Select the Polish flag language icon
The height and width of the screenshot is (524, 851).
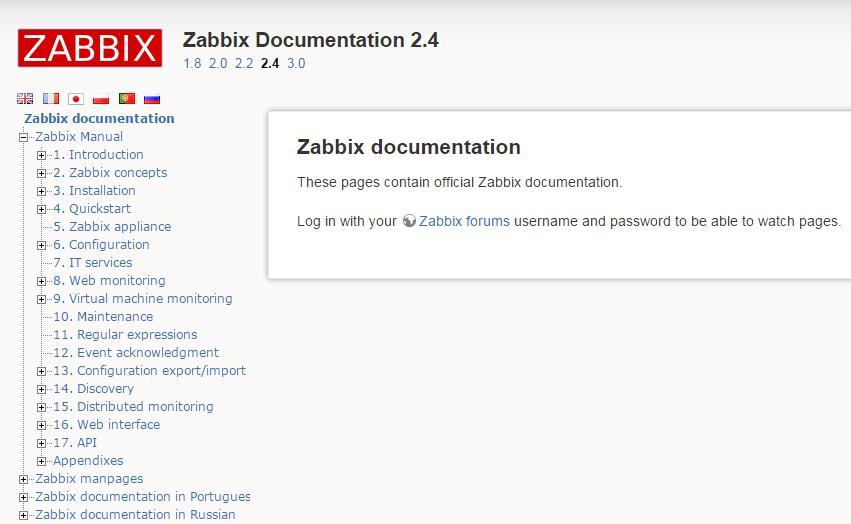(x=101, y=98)
